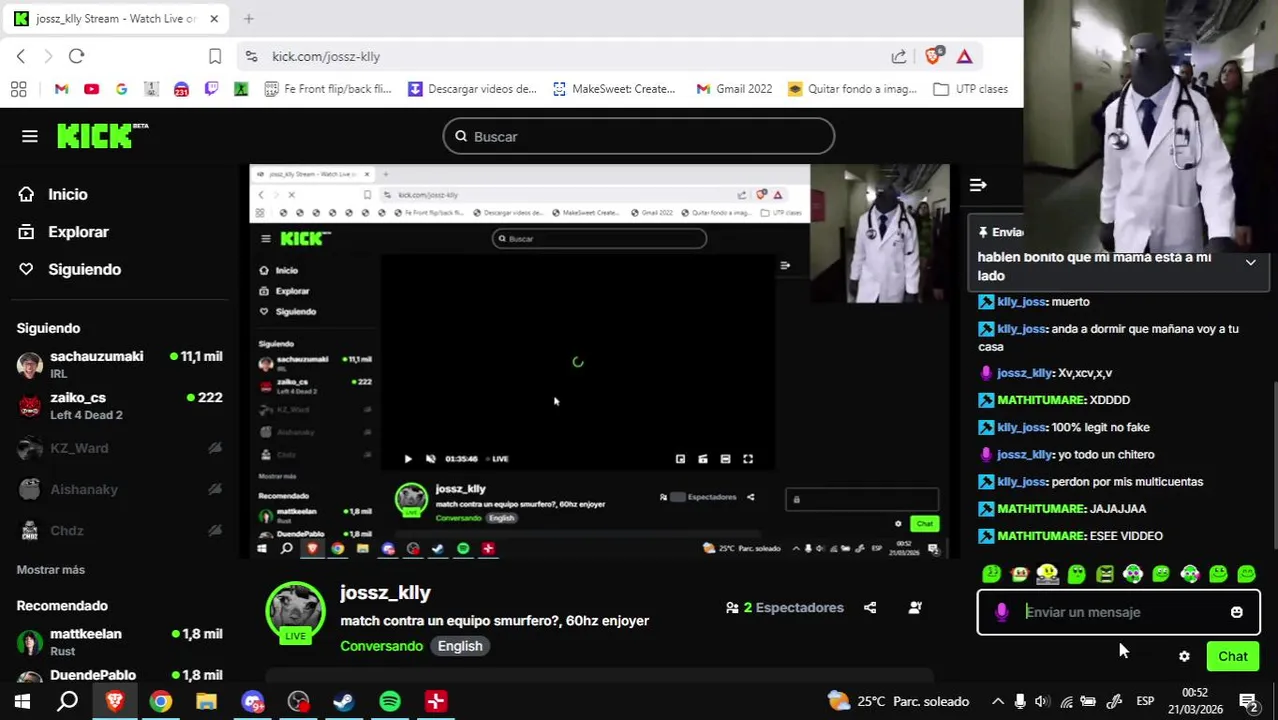The width and height of the screenshot is (1278, 720).
Task: Open the Gmail 2022 bookmark
Action: [x=734, y=89]
